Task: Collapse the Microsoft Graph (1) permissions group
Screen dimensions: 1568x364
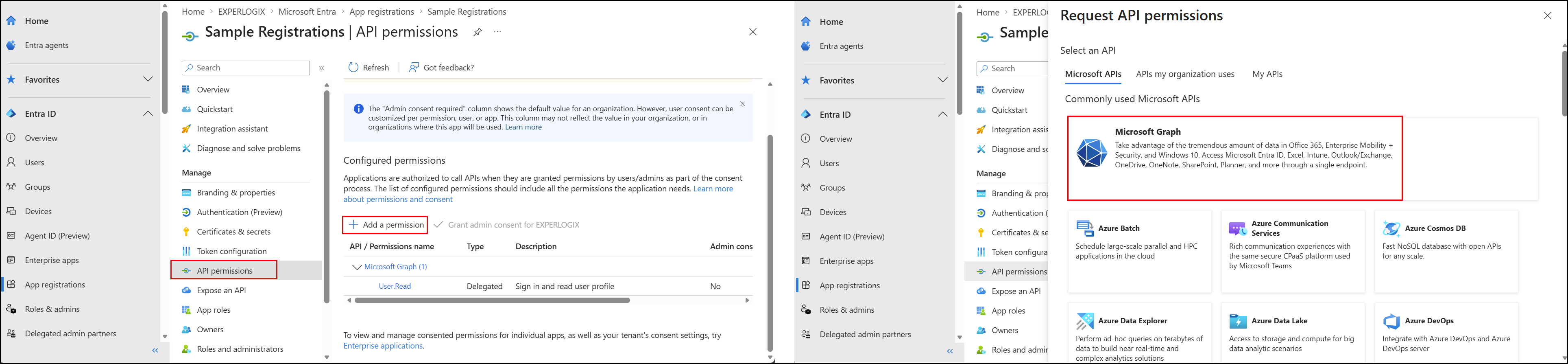Action: tap(357, 267)
